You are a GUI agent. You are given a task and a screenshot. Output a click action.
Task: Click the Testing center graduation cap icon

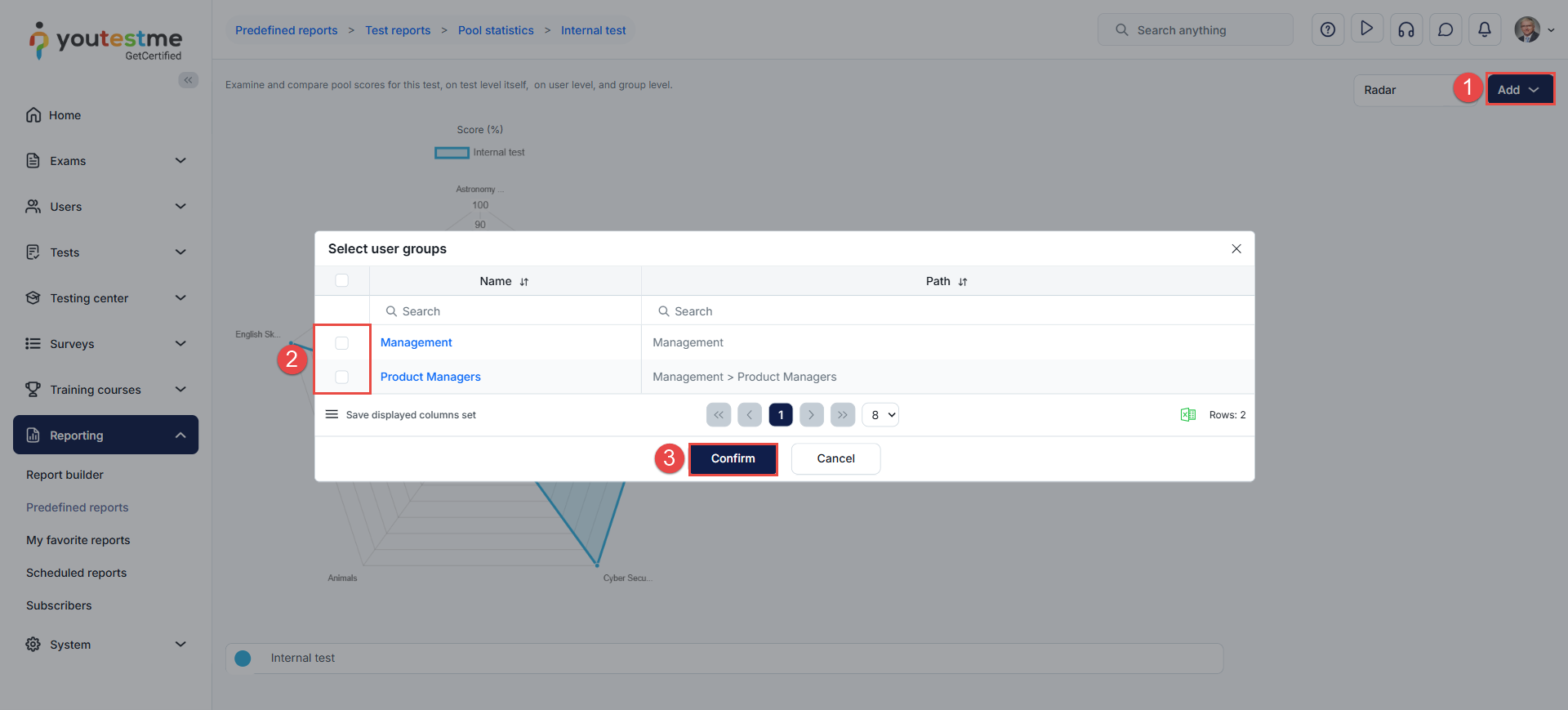[33, 298]
